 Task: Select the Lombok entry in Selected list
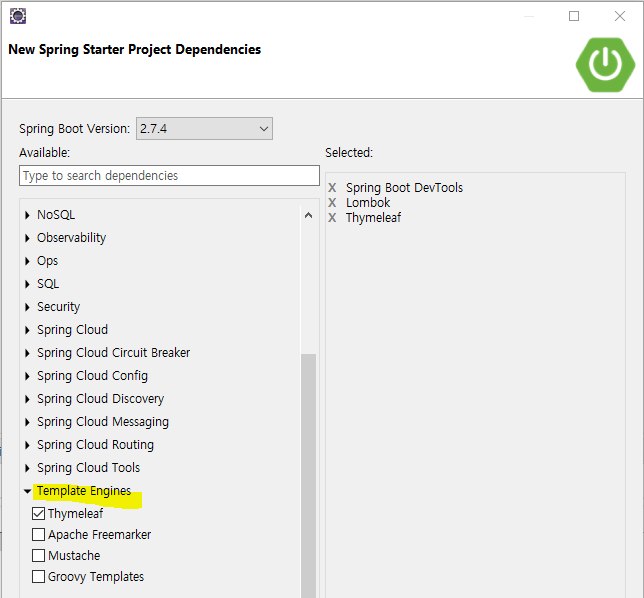(368, 202)
